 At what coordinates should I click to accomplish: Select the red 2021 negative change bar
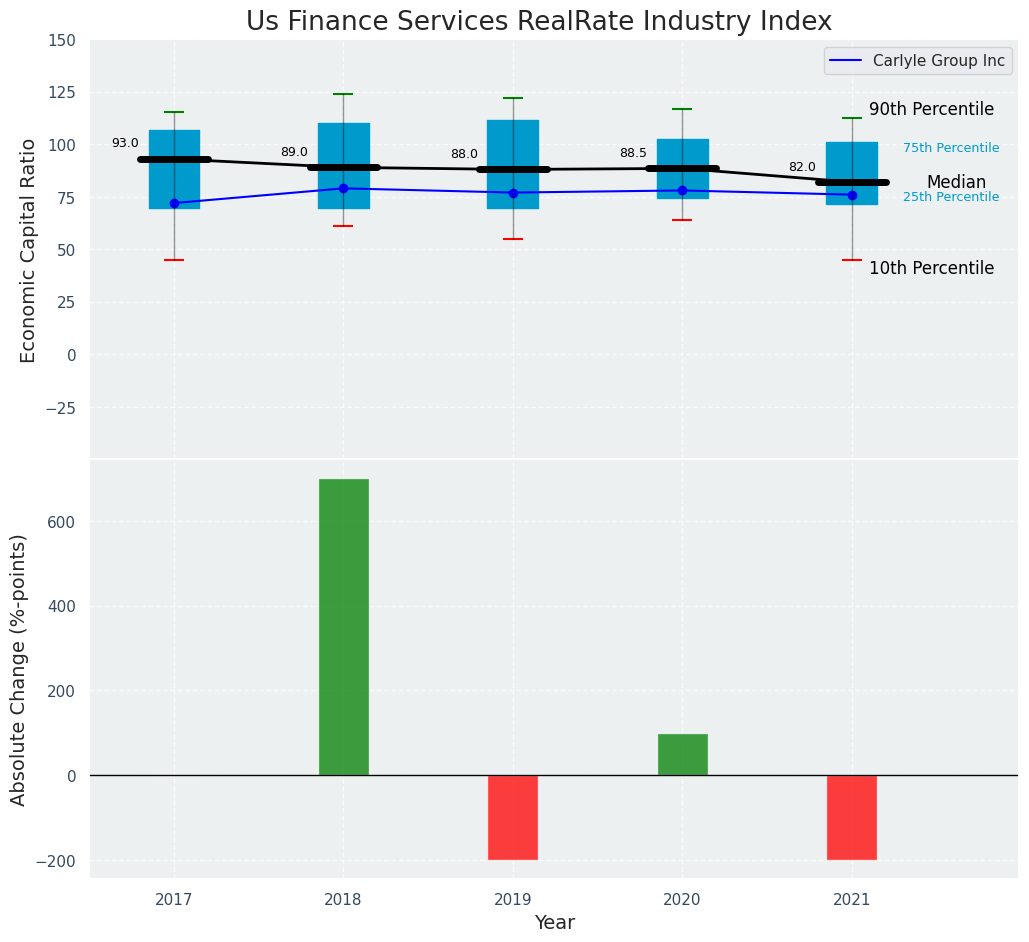(851, 817)
